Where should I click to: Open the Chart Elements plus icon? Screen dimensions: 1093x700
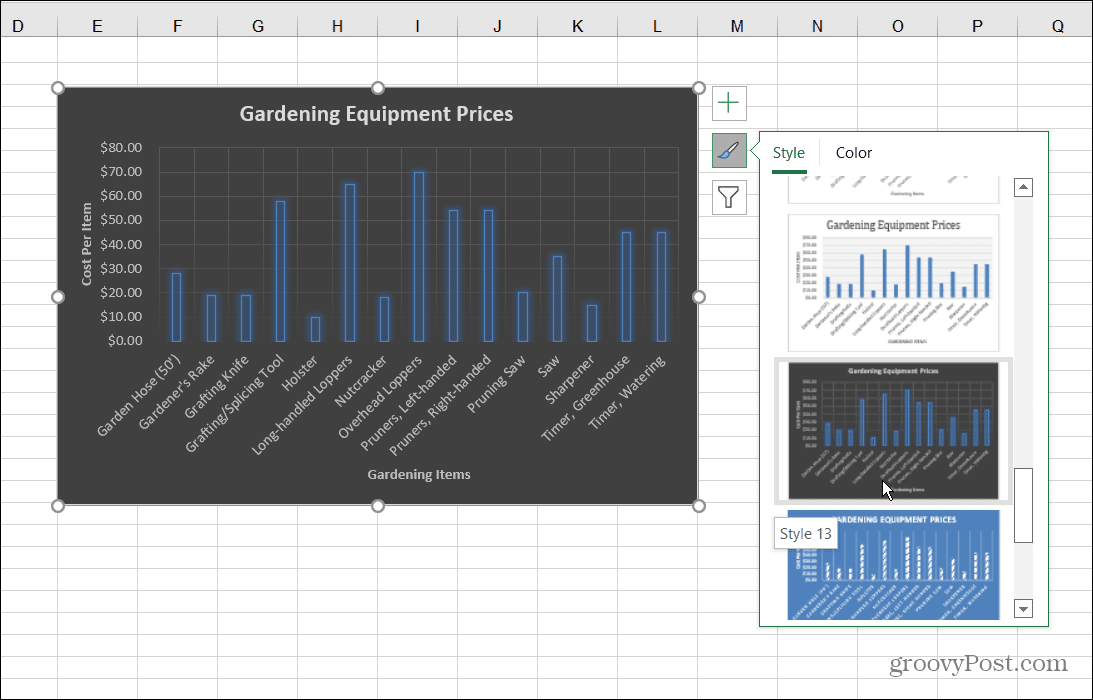728,102
